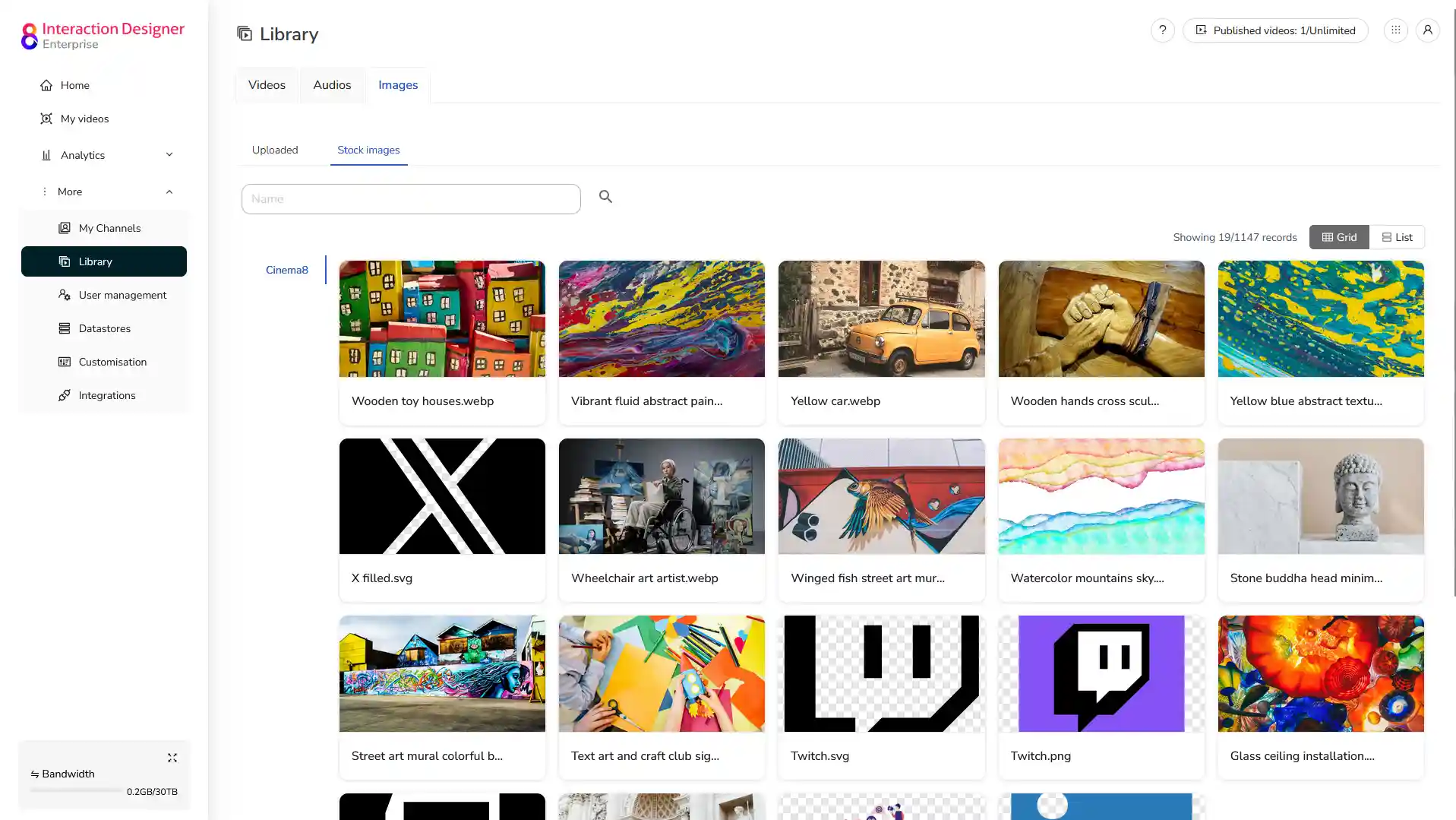Viewport: 1456px width, 820px height.
Task: Select the Text art and craft thumbnail
Action: 662,674
